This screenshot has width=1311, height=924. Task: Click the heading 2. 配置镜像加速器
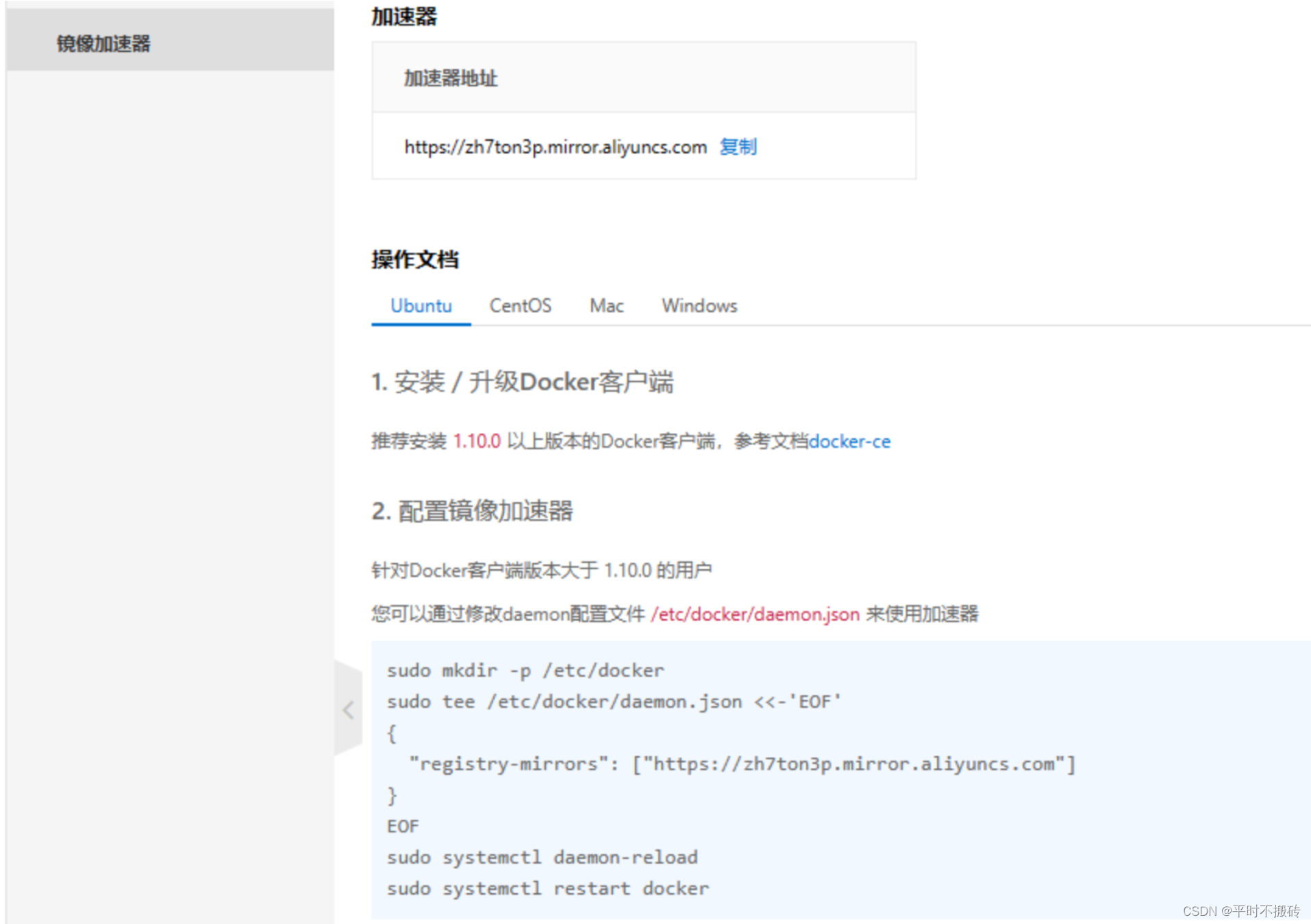coord(472,511)
